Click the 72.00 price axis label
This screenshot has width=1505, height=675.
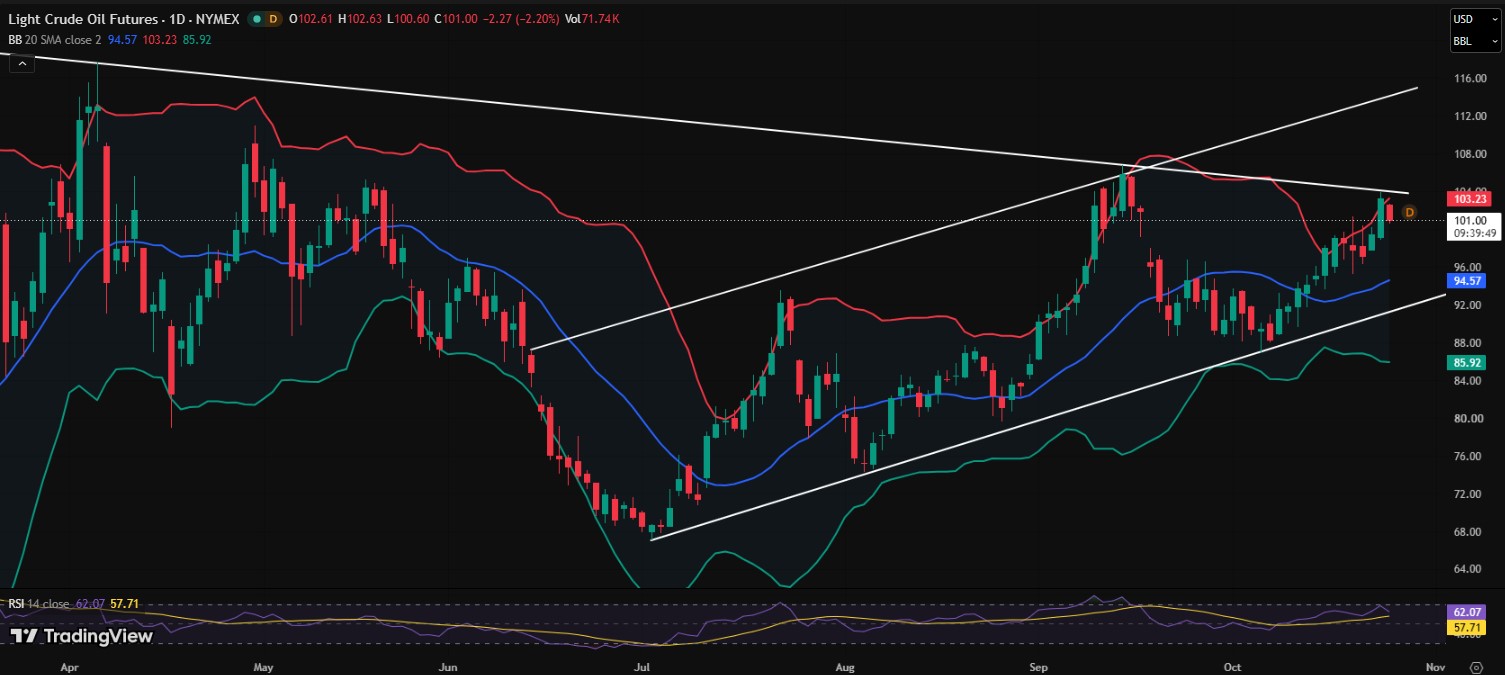(1469, 494)
